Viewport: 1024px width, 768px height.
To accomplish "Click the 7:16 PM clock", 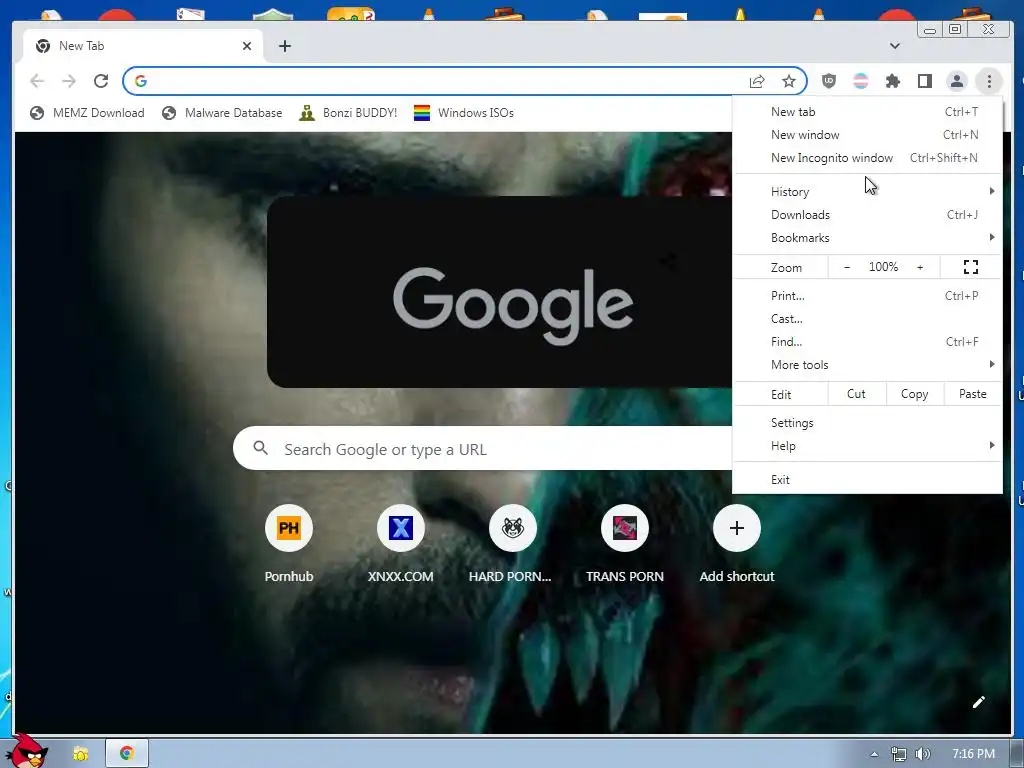I will click(x=974, y=754).
